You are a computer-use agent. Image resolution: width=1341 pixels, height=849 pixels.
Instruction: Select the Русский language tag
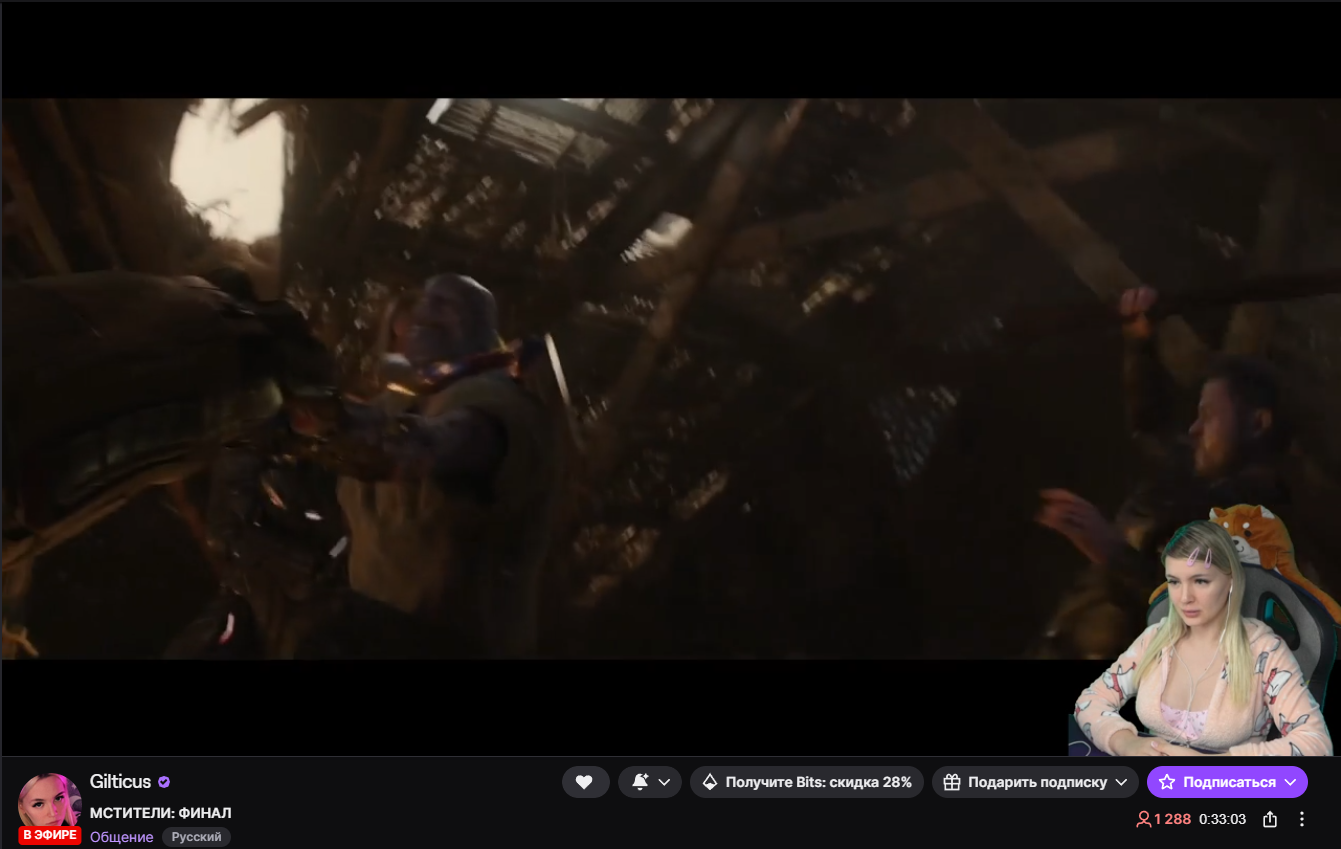pos(197,837)
